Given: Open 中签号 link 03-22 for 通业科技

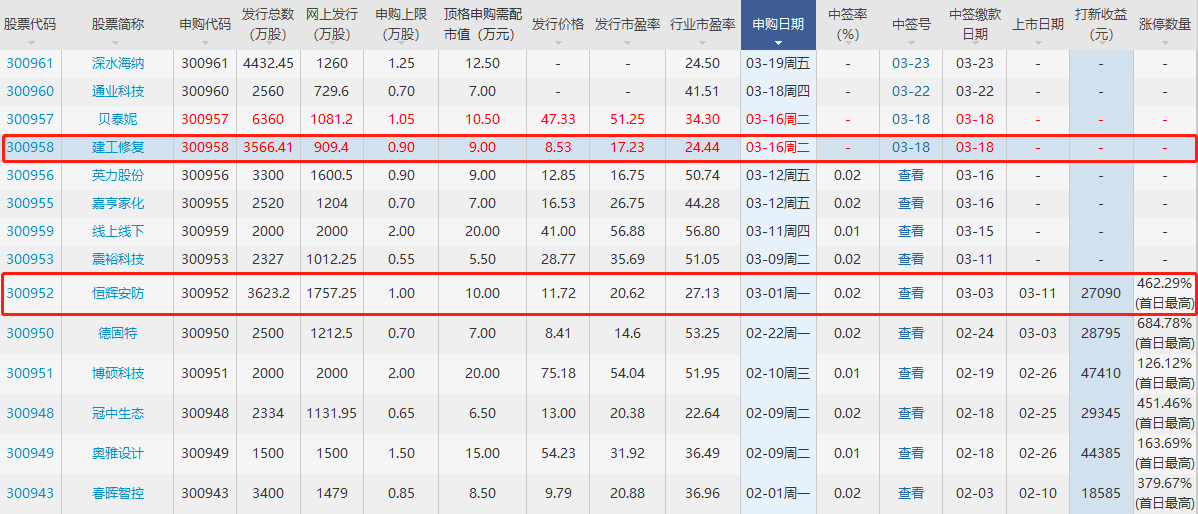Looking at the screenshot, I should [911, 92].
